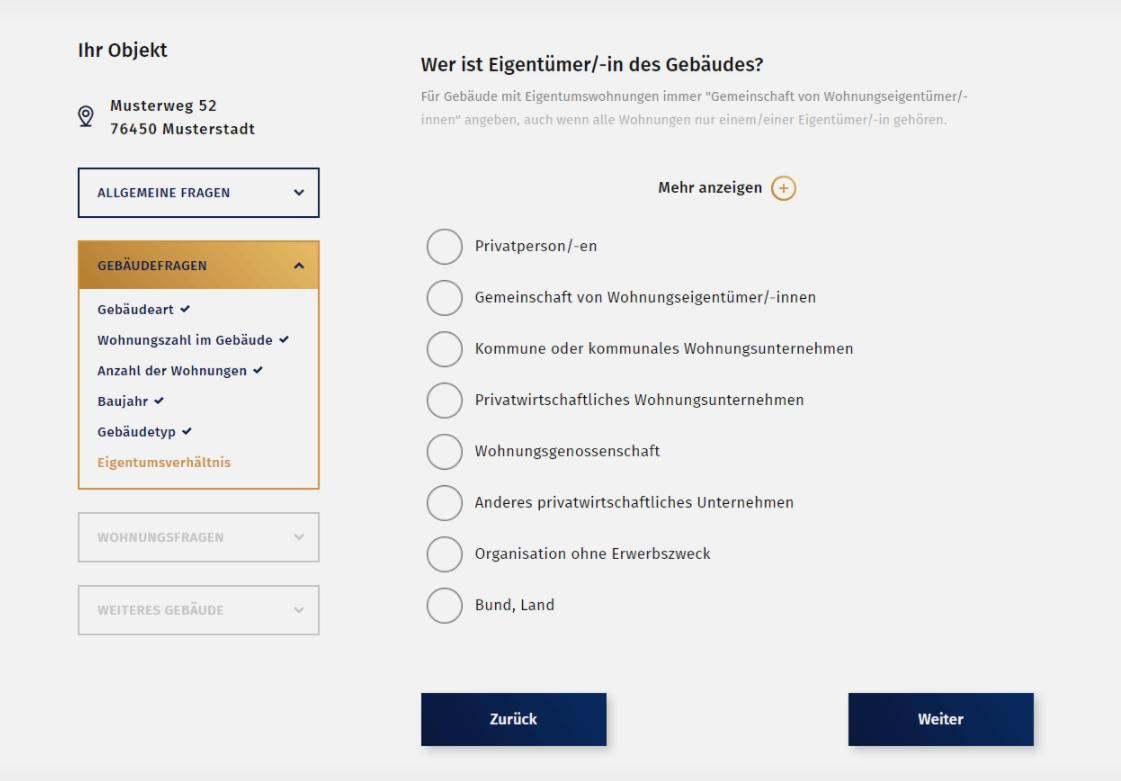
Task: Select Gemeinschaft von Wohnungseigentümer/-innen option
Action: coord(444,297)
